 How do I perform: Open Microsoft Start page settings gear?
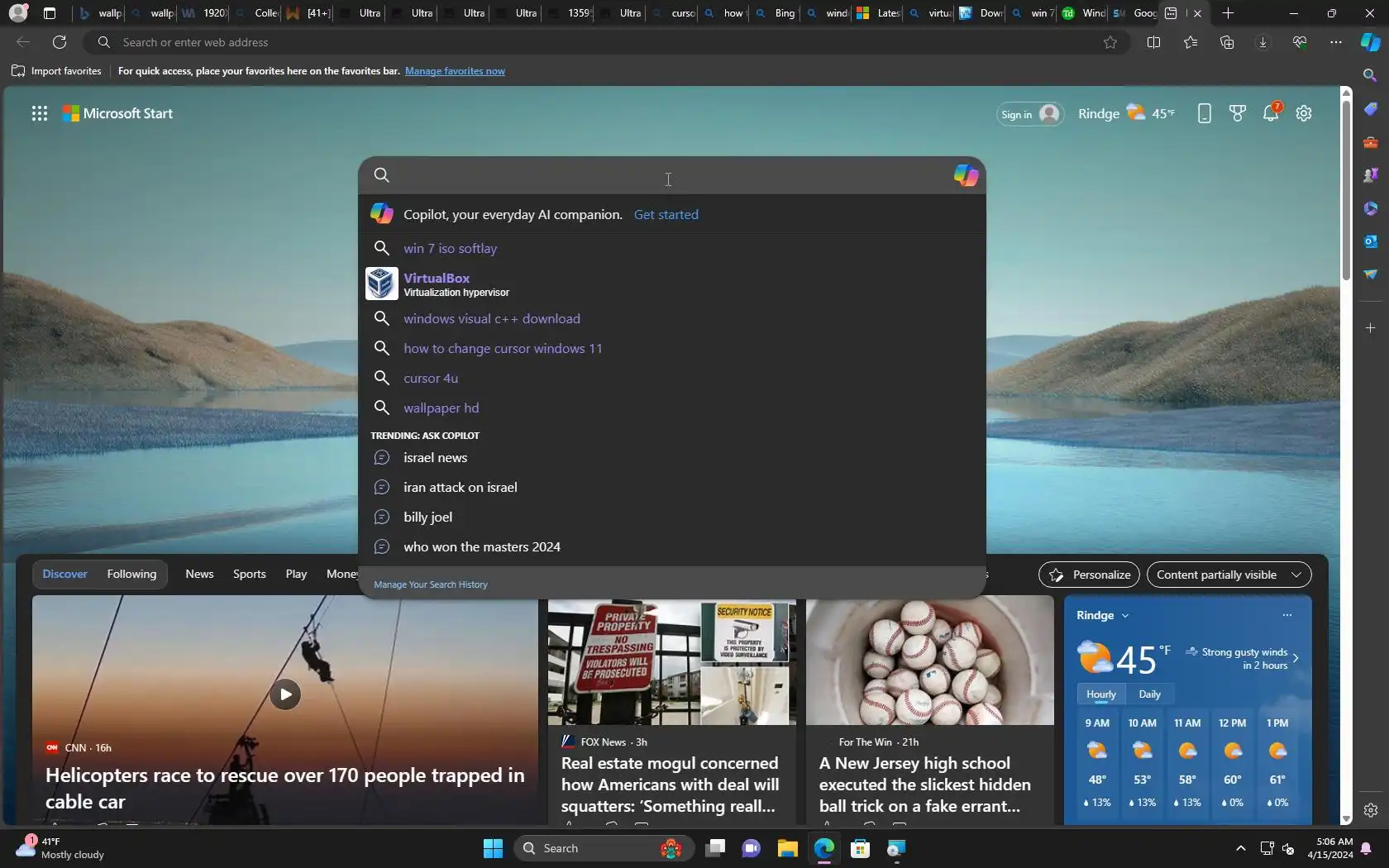(x=1304, y=113)
